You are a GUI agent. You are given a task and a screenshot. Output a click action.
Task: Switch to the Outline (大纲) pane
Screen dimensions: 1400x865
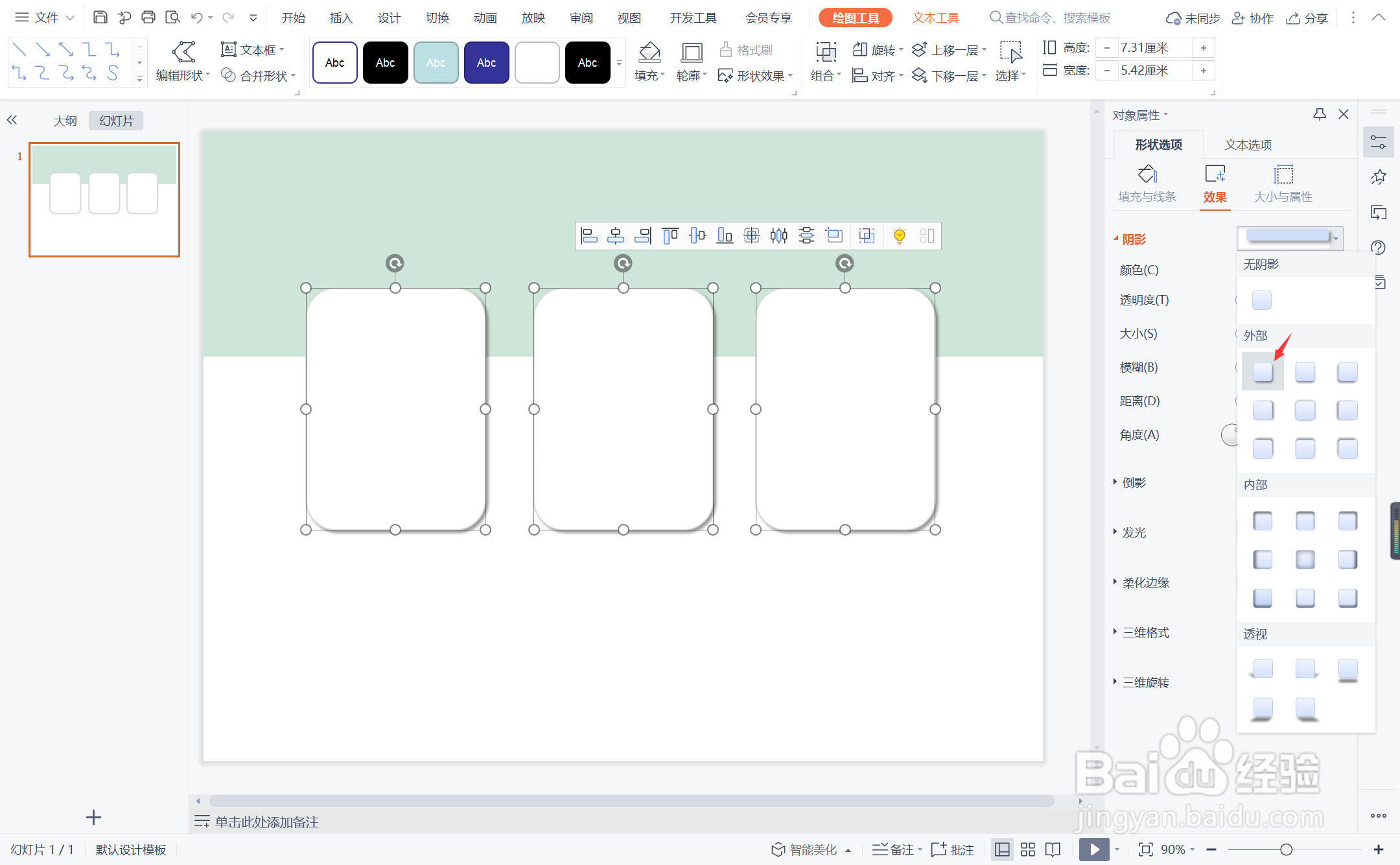coord(65,121)
